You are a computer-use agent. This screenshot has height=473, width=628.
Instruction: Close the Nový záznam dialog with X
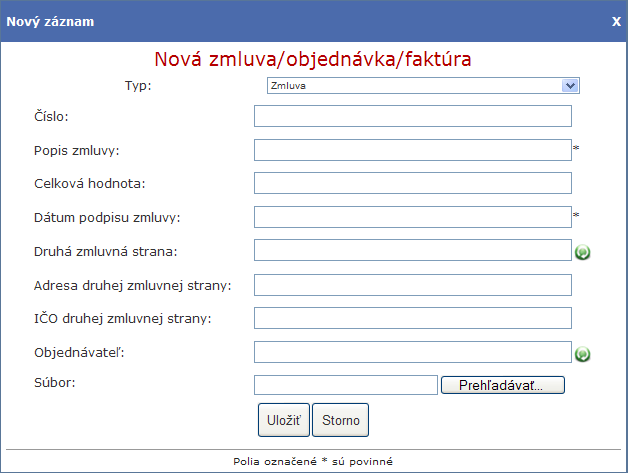point(616,21)
